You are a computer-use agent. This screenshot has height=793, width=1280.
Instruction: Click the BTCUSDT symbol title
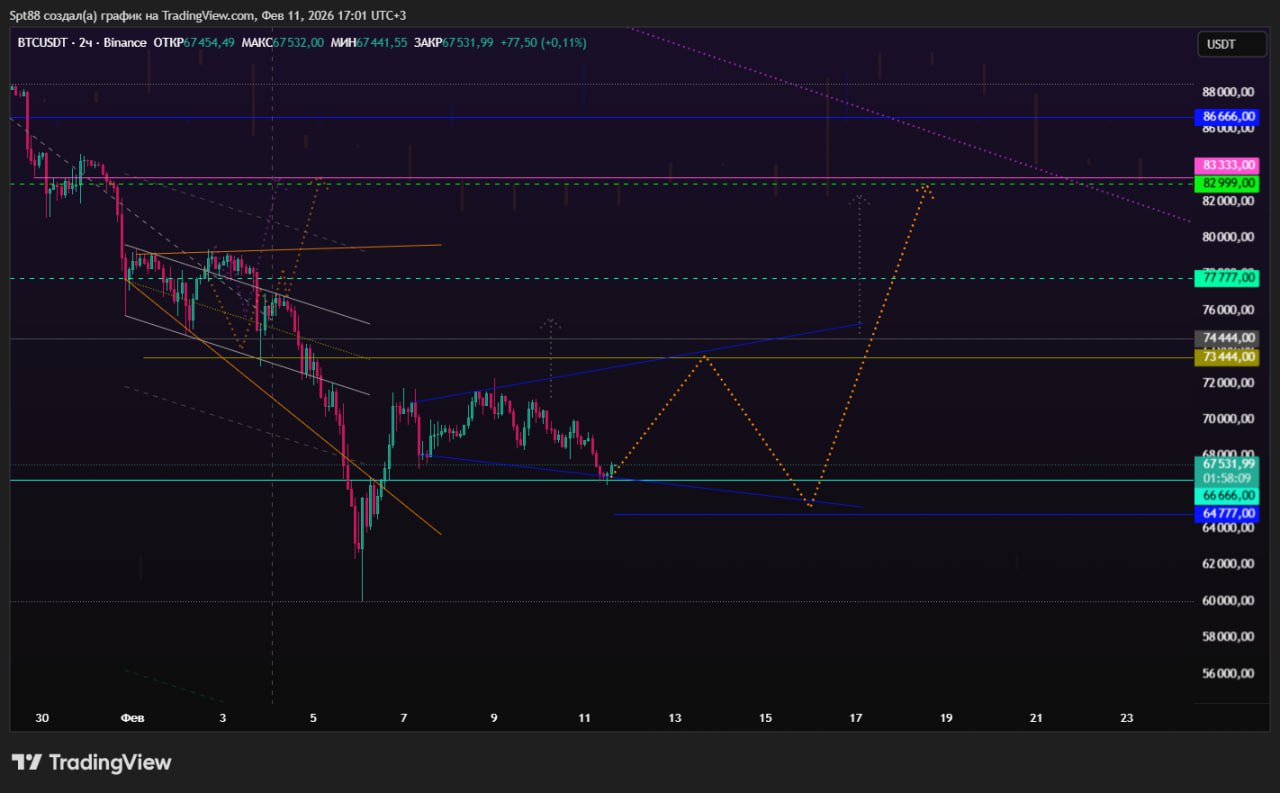[41, 43]
